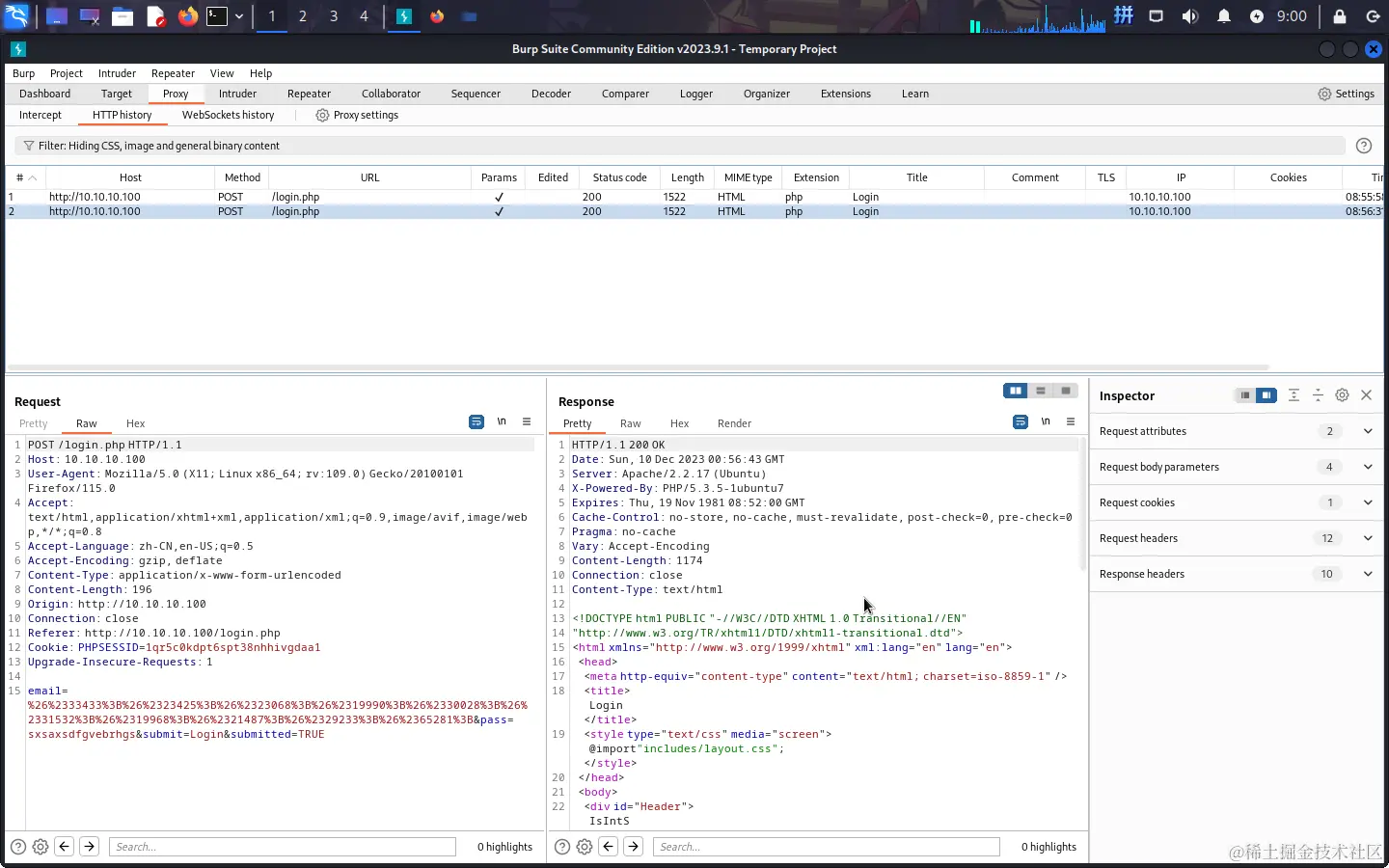Toggle non-printable chars in Response panel
Image resolution: width=1389 pixels, height=868 pixels.
[1046, 421]
